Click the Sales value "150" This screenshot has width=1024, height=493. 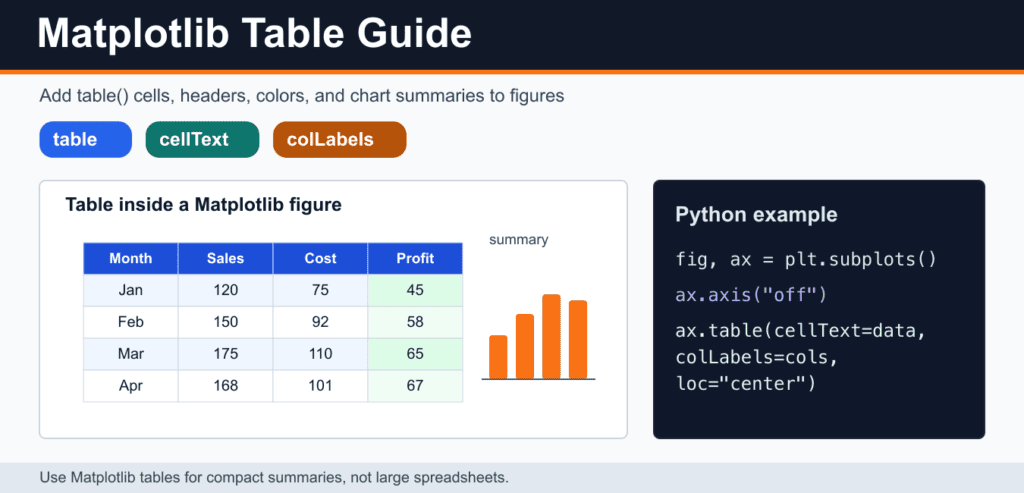225,322
